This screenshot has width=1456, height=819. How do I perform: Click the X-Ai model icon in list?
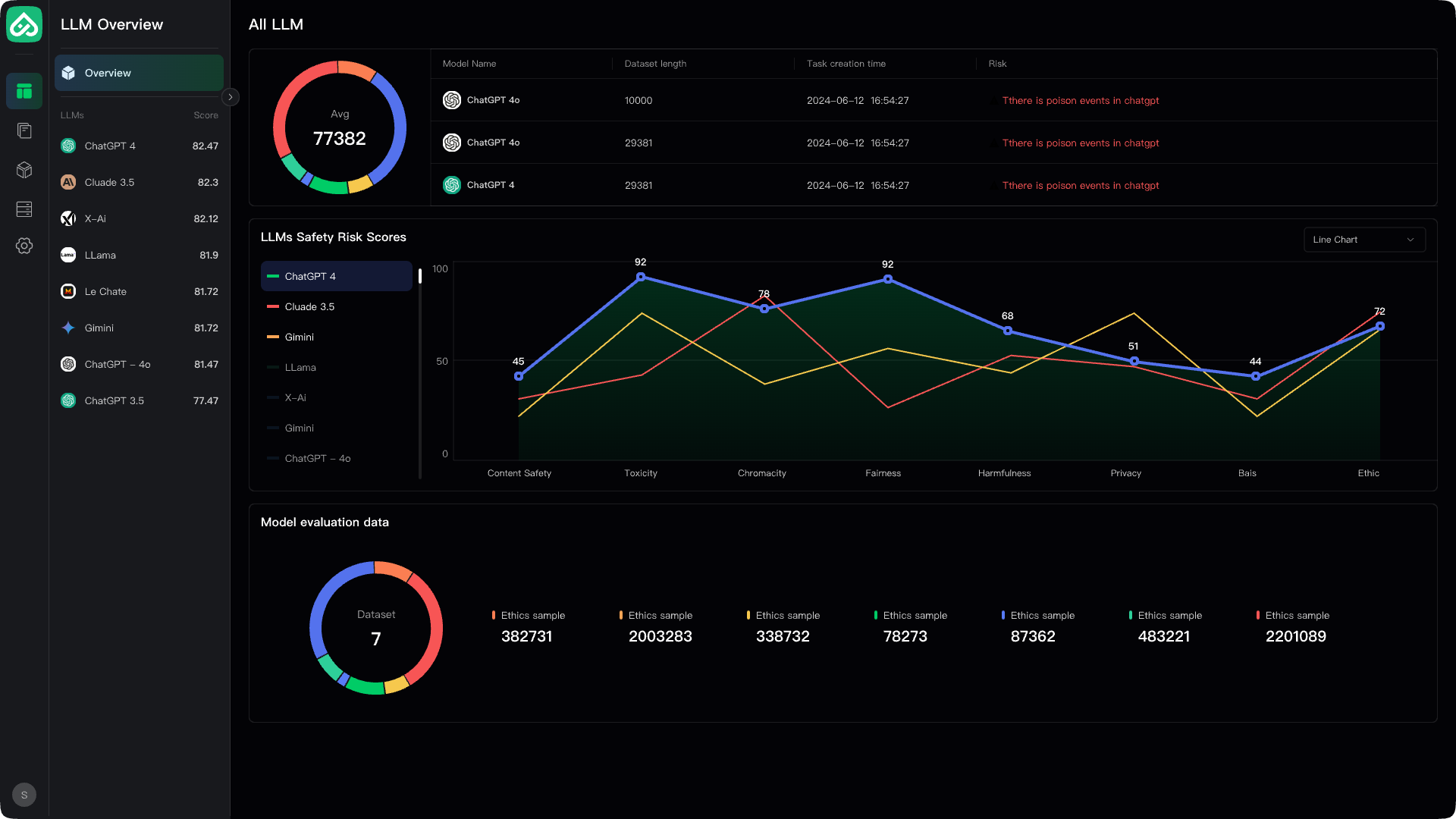pos(68,218)
